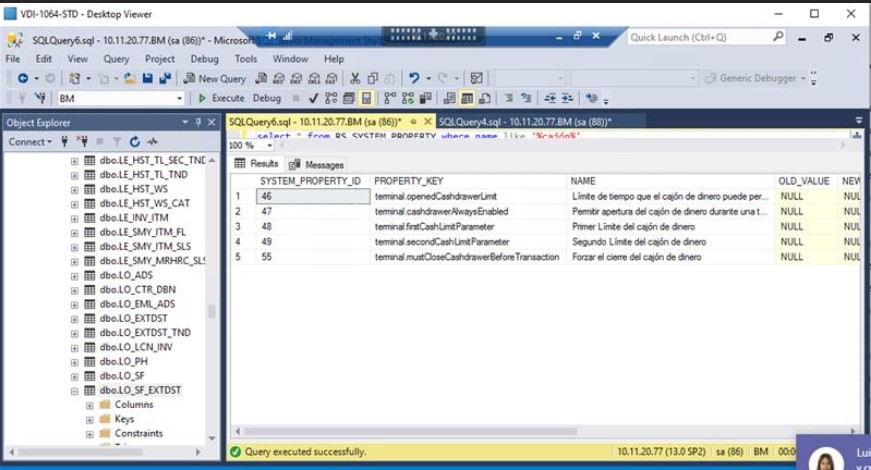Open the Generic Debugger dropdown
This screenshot has width=871, height=470.
point(803,78)
